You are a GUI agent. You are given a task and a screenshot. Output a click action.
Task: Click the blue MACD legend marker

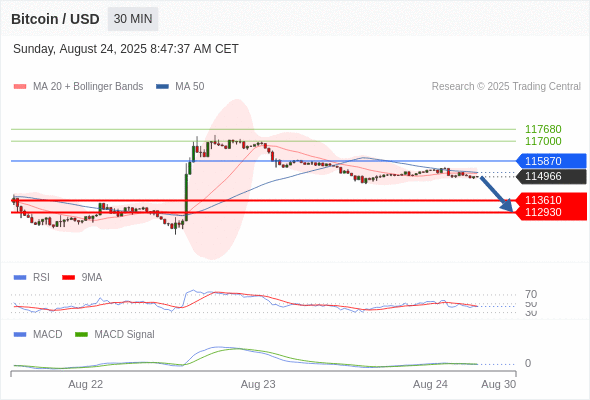pos(20,334)
